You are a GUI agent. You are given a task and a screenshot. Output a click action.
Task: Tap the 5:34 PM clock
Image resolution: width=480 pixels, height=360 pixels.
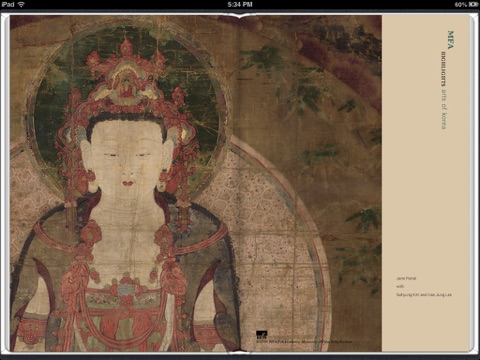click(x=240, y=4)
